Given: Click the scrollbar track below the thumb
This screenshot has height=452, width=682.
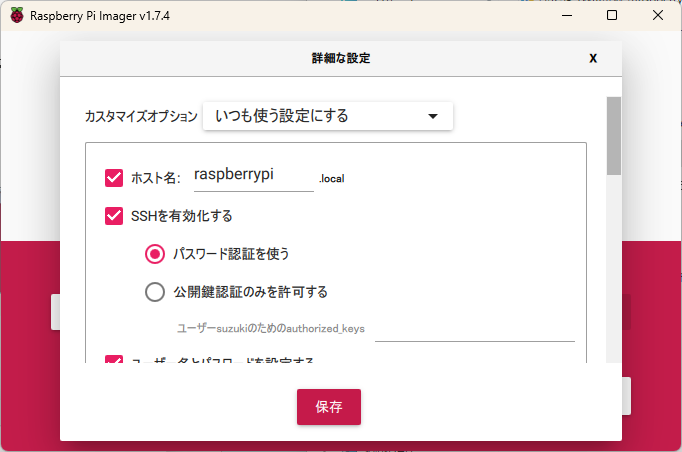Looking at the screenshot, I should 614,270.
